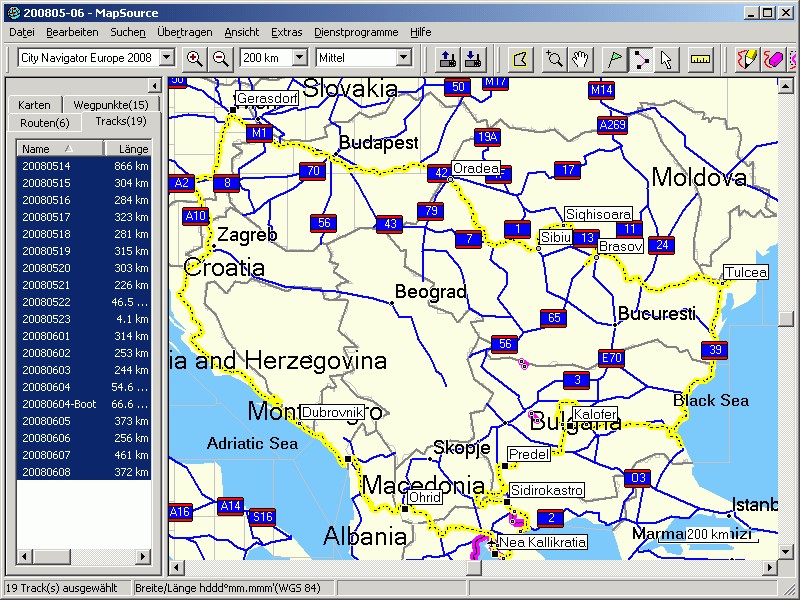Switch to the Tracks(19) tab
This screenshot has width=800, height=600.
(121, 121)
